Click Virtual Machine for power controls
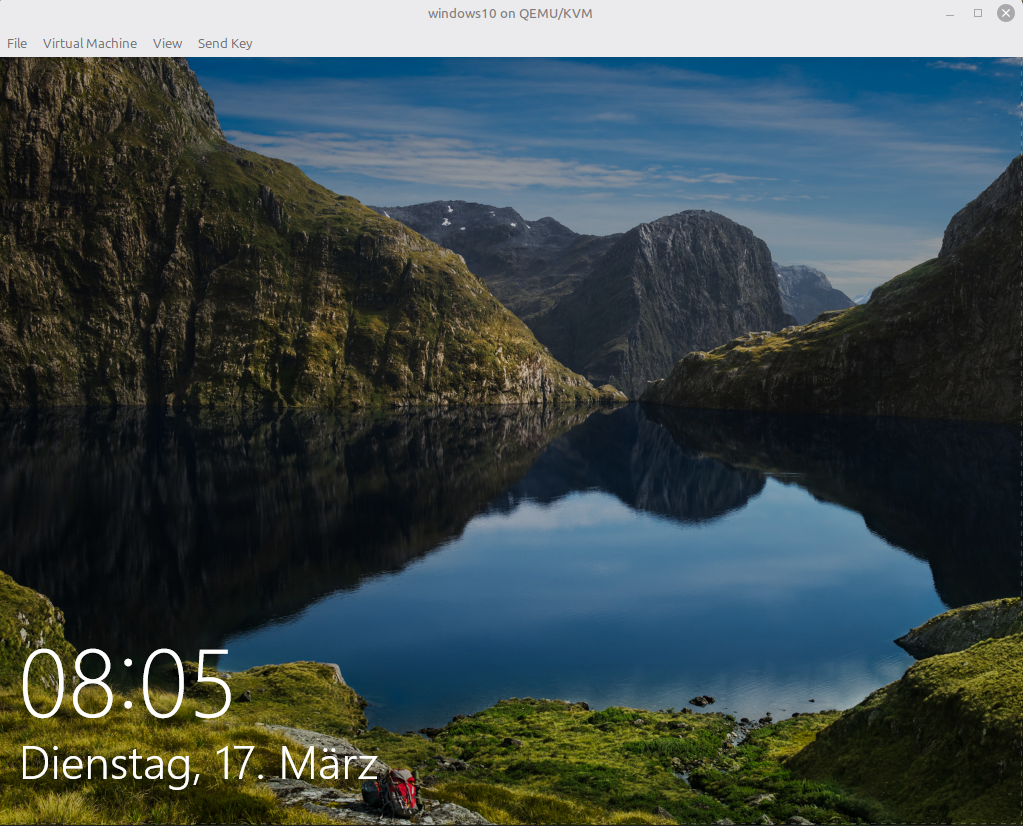Screen dimensions: 1023x826 (x=89, y=43)
